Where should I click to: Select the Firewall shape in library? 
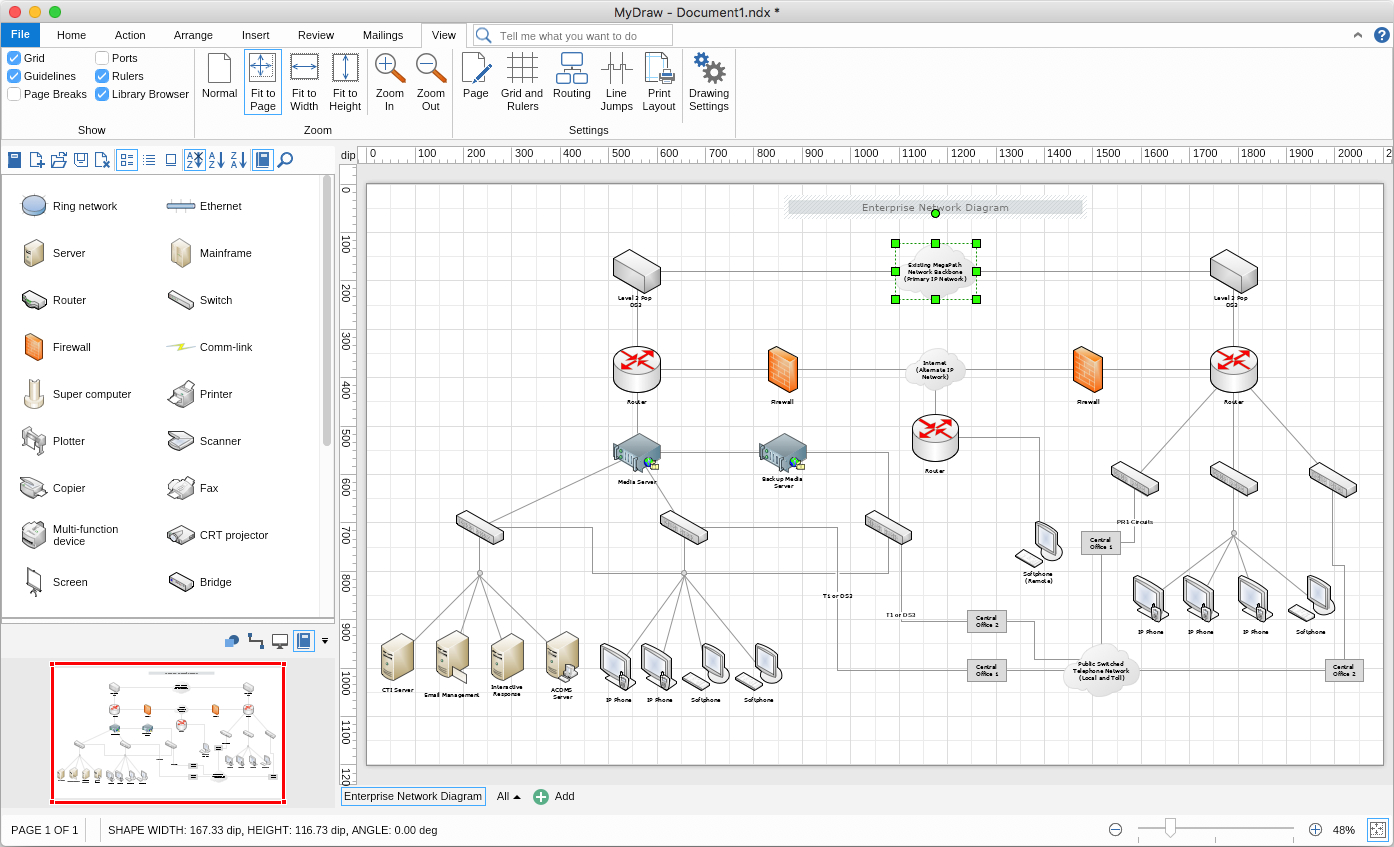tap(34, 347)
